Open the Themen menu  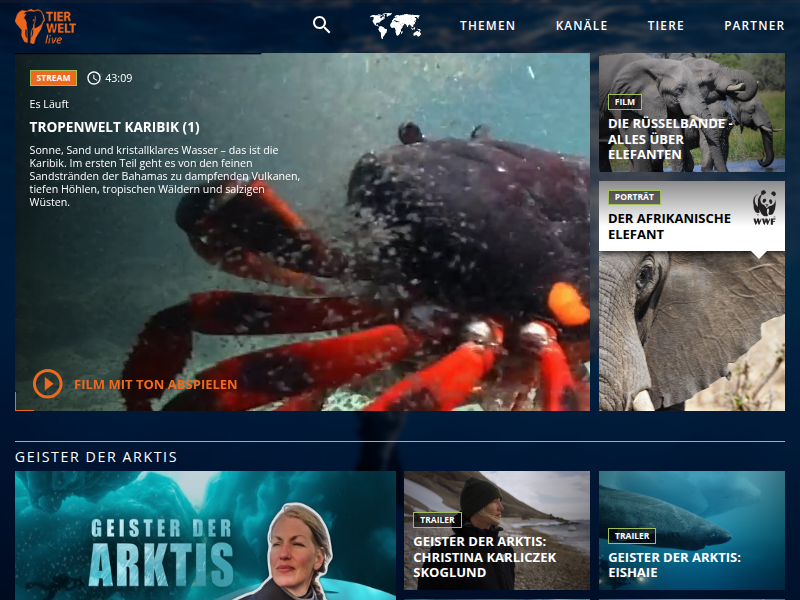click(487, 26)
